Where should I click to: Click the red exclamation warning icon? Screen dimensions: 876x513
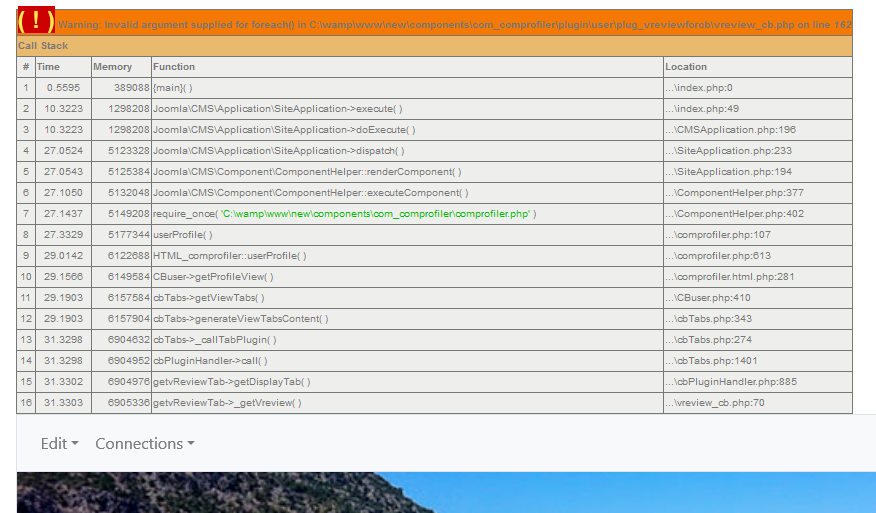[x=36, y=21]
